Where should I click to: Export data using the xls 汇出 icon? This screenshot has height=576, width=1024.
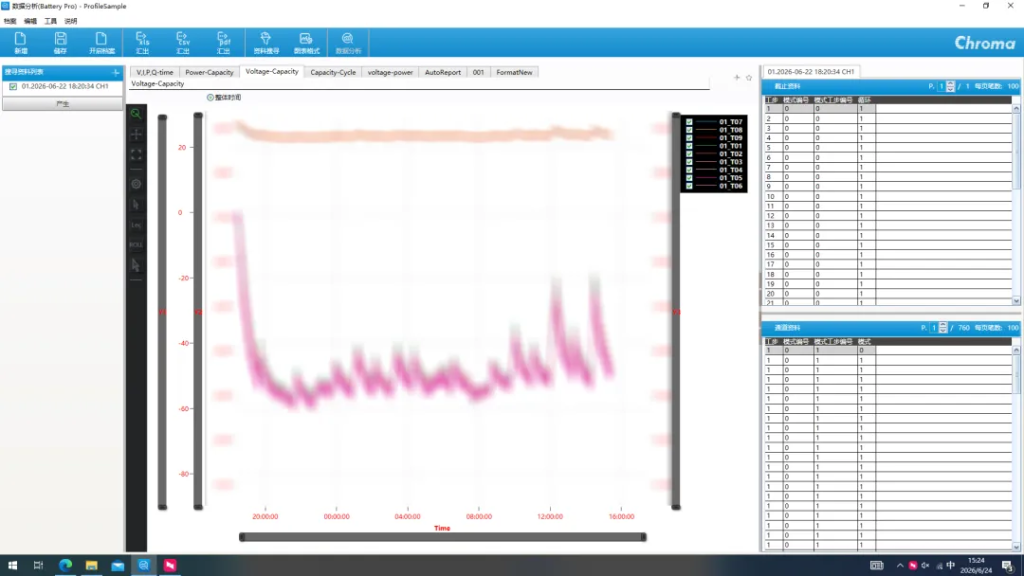tap(142, 42)
